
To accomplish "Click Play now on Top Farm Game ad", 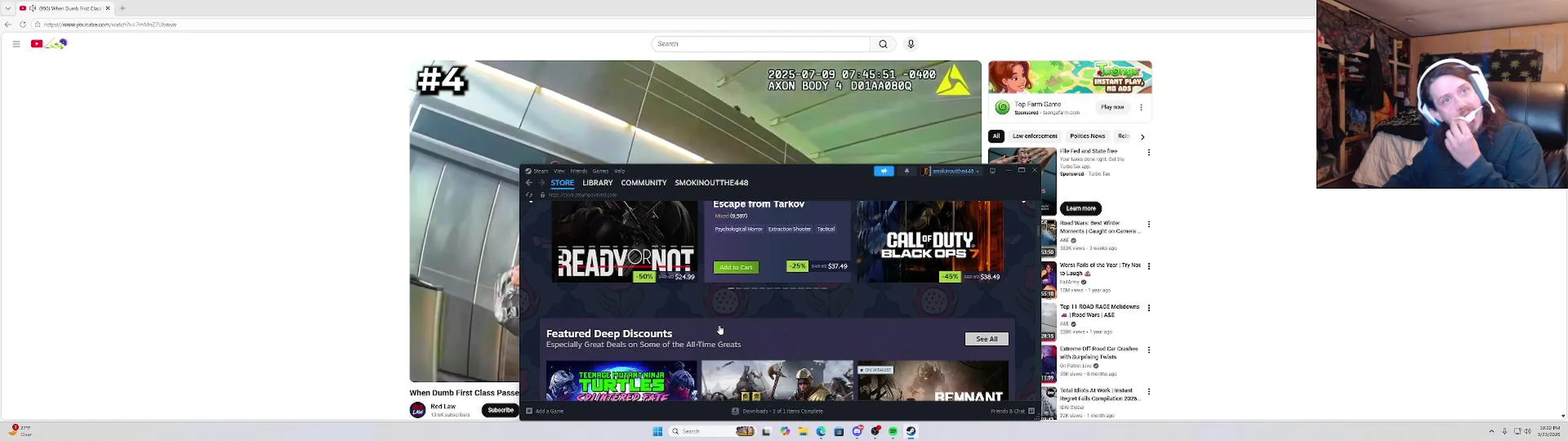I will (x=1112, y=107).
